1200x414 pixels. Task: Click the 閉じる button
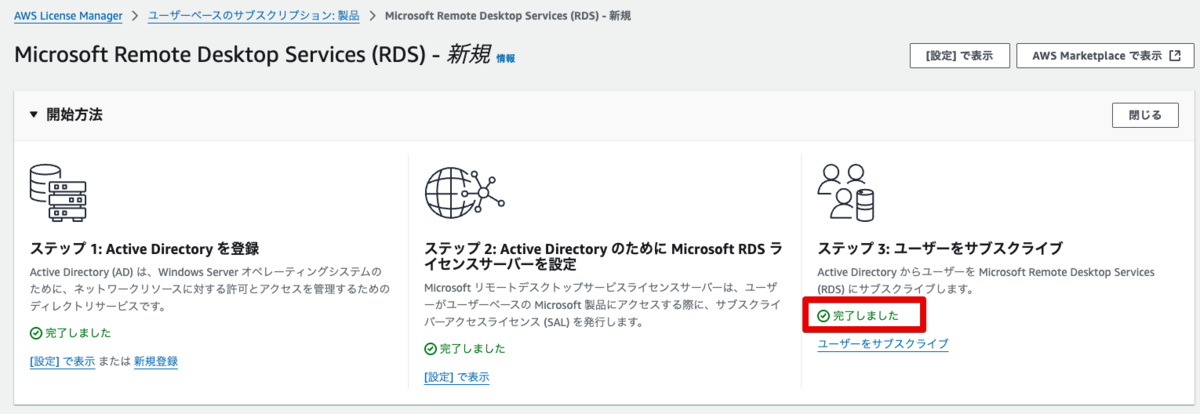click(x=1145, y=115)
